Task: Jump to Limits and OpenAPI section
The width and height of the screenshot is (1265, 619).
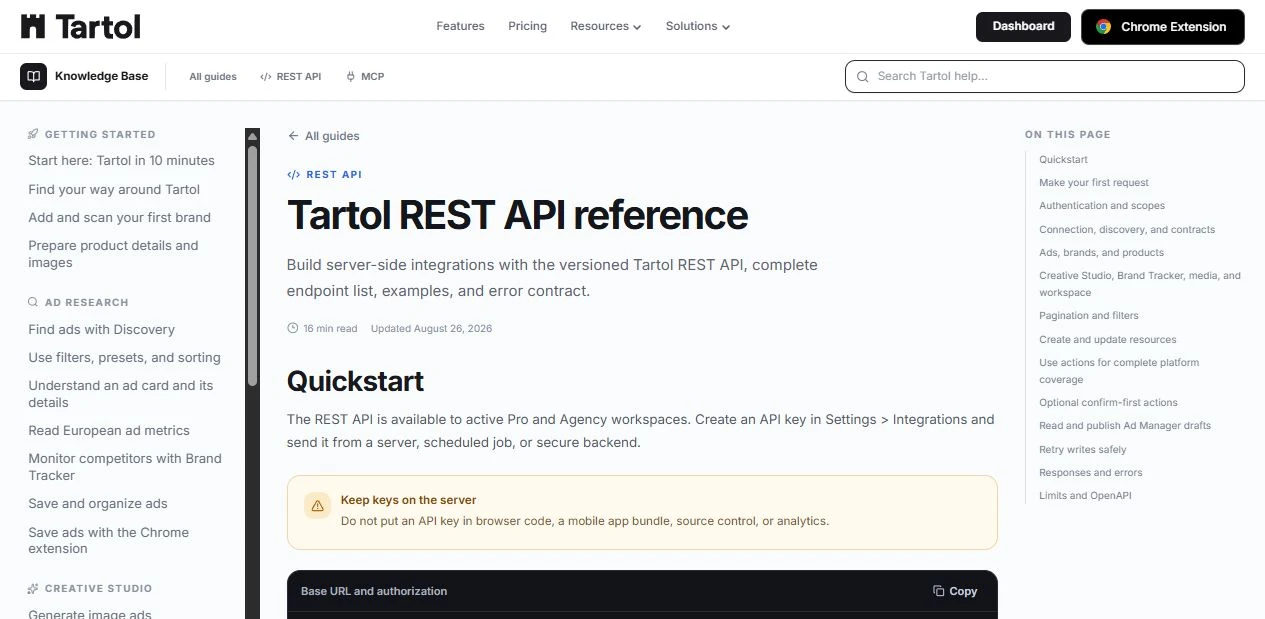Action: click(x=1085, y=495)
